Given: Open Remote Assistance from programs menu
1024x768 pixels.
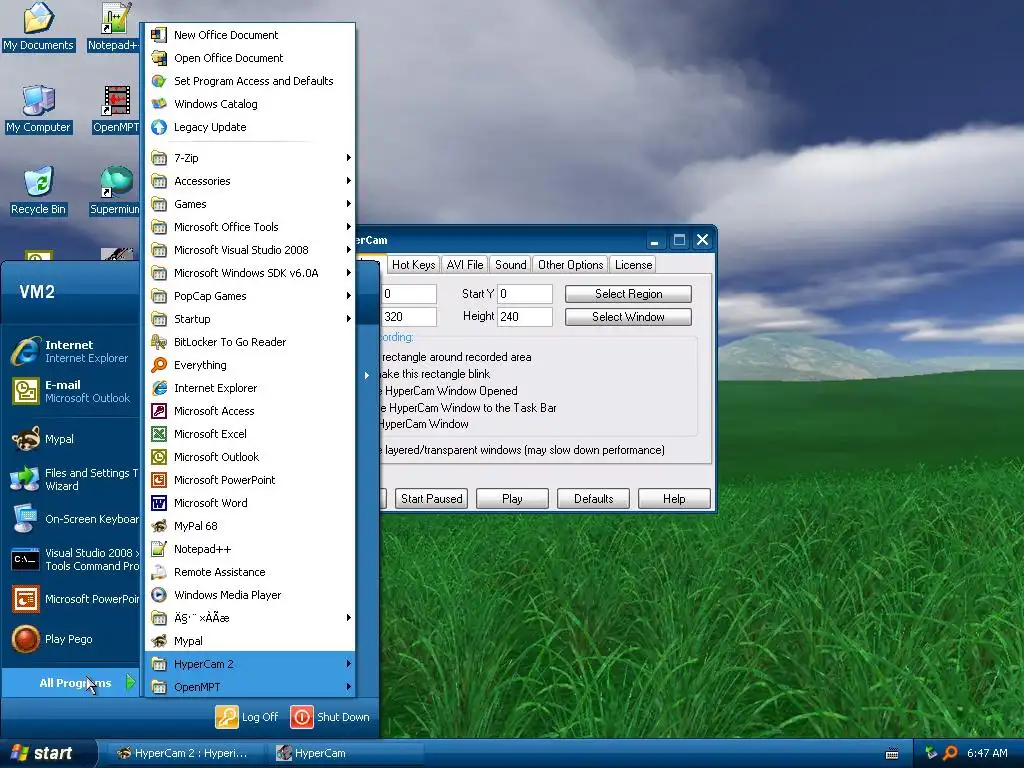Looking at the screenshot, I should [x=249, y=572].
